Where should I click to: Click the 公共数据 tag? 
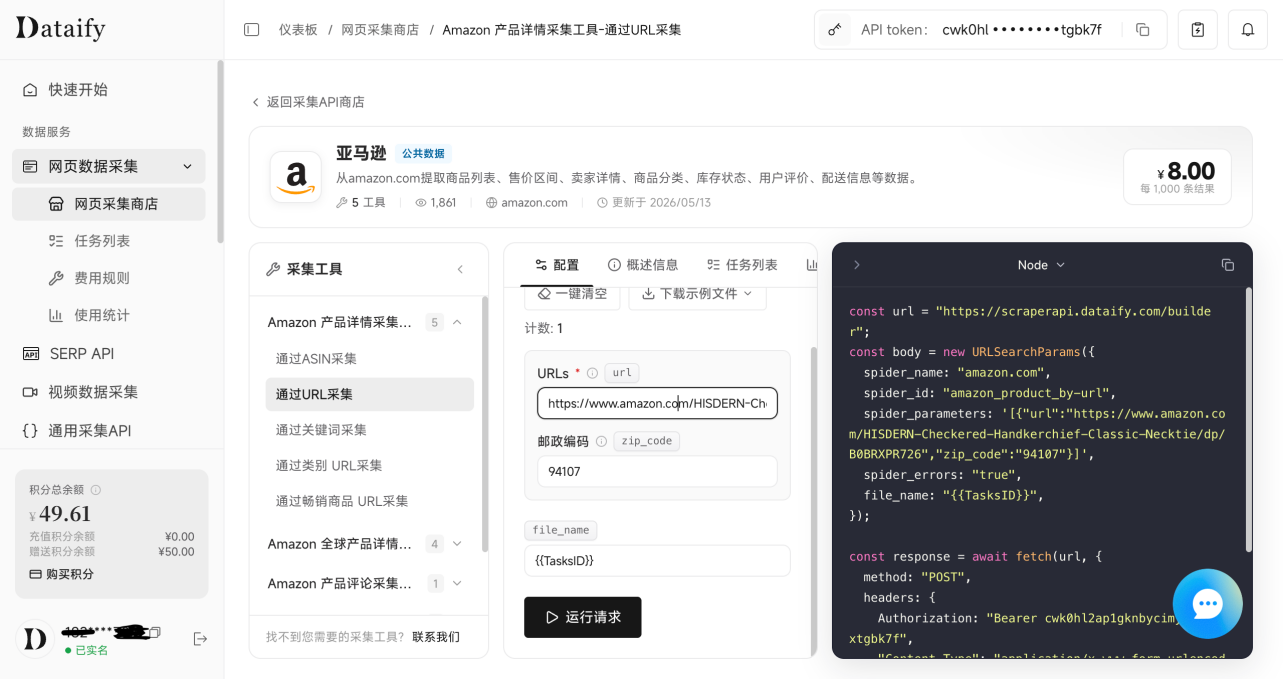[x=423, y=154]
